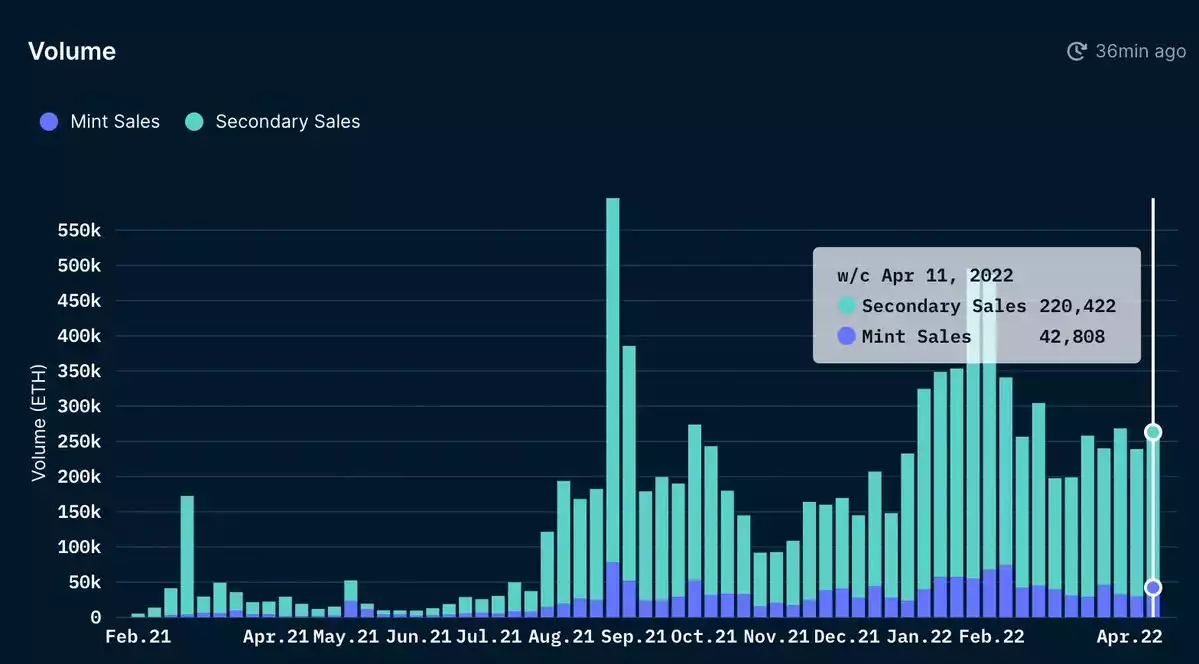
Task: Click the tallest bar near Sep.21
Action: (x=612, y=407)
